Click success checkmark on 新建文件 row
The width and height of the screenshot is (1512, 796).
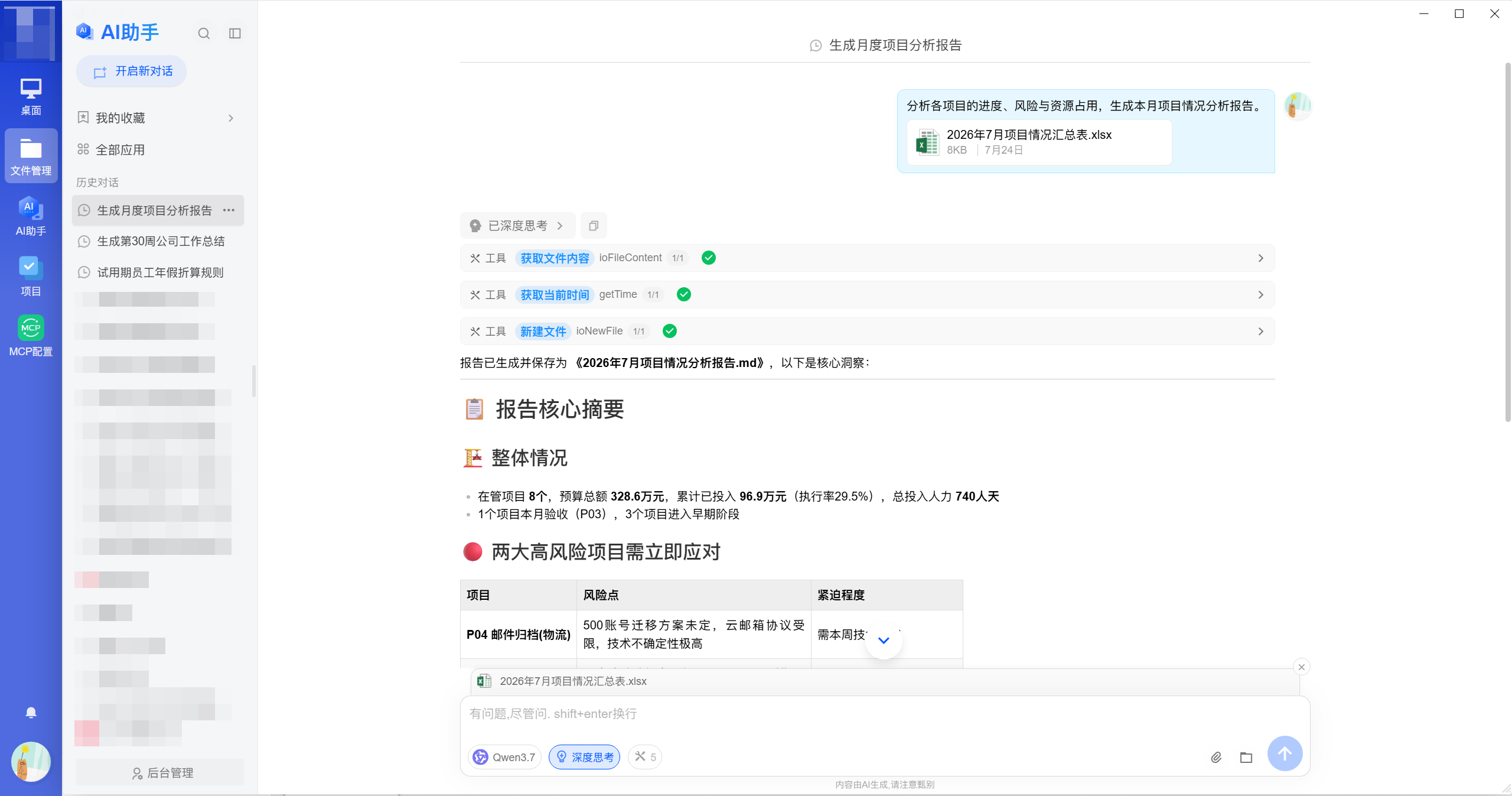pos(670,331)
